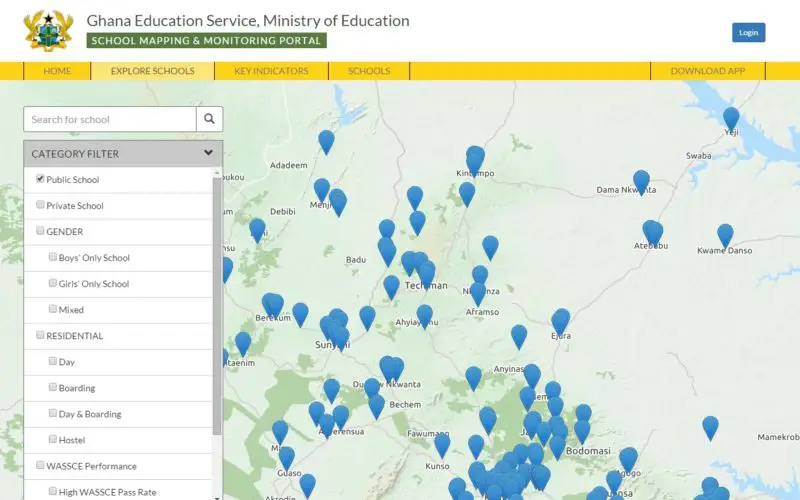Check the Hostel filter

pyautogui.click(x=53, y=439)
